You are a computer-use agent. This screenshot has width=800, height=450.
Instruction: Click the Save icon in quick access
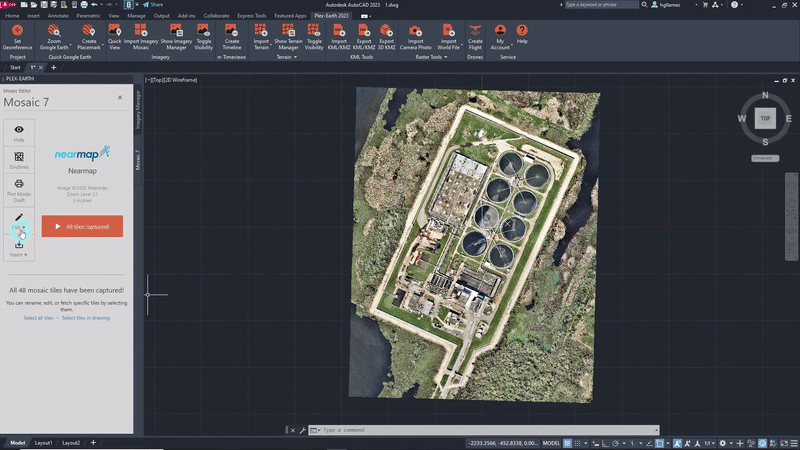pos(44,5)
